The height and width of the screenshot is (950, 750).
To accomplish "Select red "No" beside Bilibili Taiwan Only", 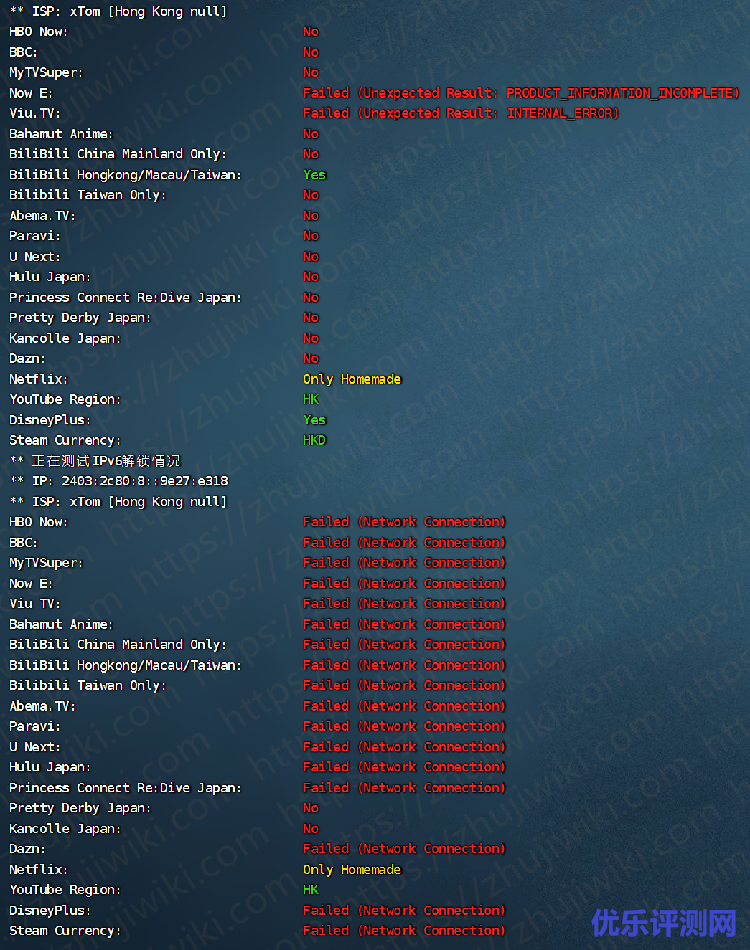I will tap(311, 195).
